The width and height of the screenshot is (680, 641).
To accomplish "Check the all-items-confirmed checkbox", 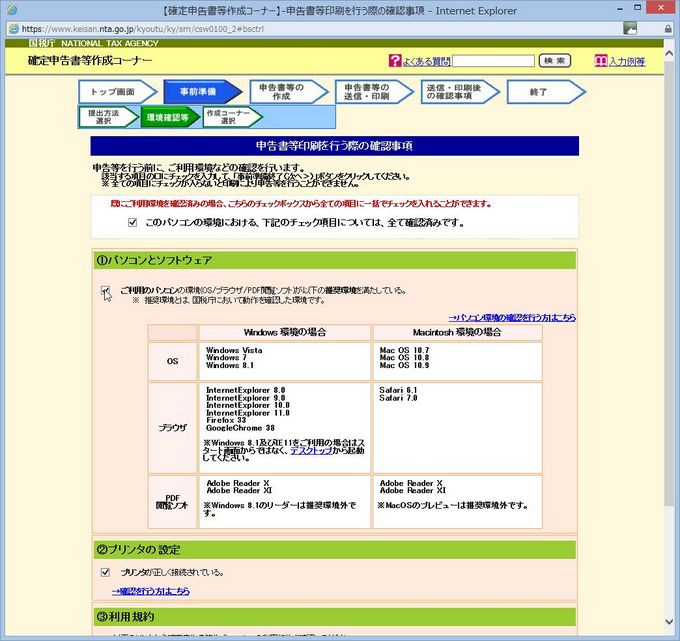I will [x=133, y=223].
